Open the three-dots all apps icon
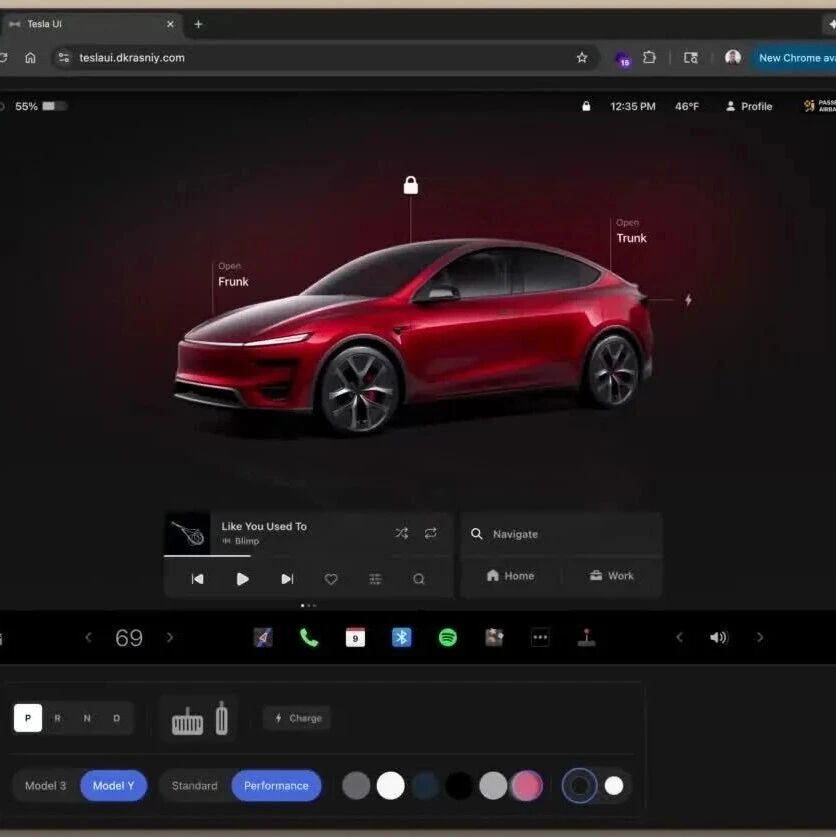This screenshot has height=837, width=836. click(x=540, y=637)
